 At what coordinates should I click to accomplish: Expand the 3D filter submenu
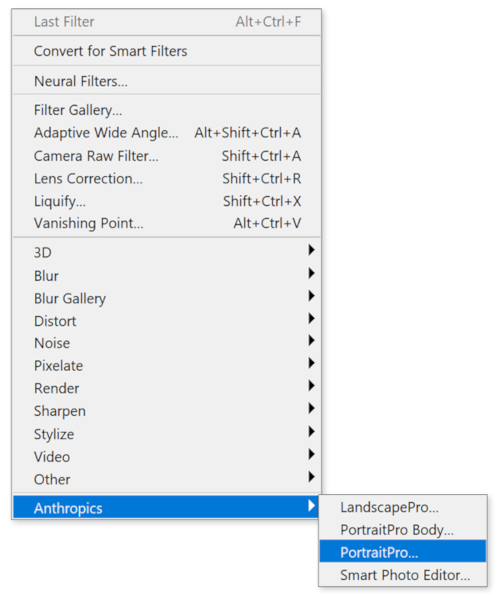click(x=167, y=252)
